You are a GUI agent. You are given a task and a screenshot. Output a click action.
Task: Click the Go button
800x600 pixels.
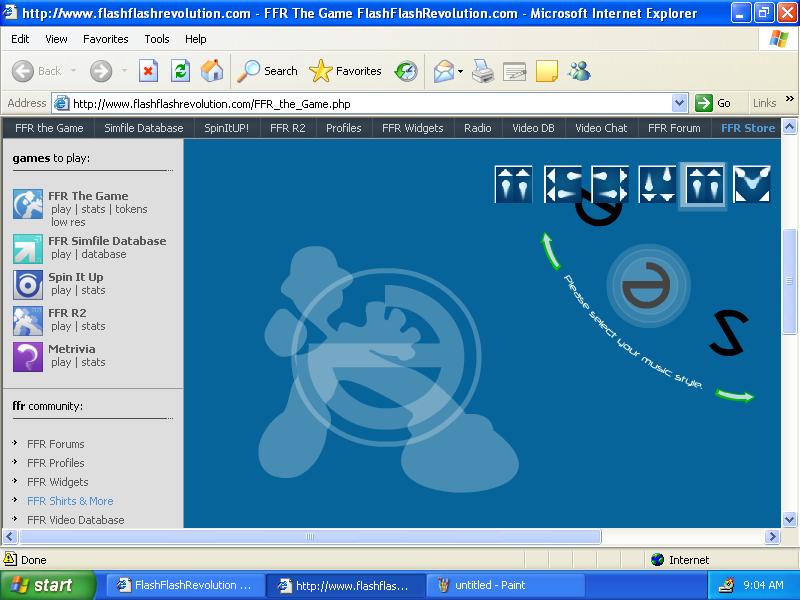click(713, 103)
